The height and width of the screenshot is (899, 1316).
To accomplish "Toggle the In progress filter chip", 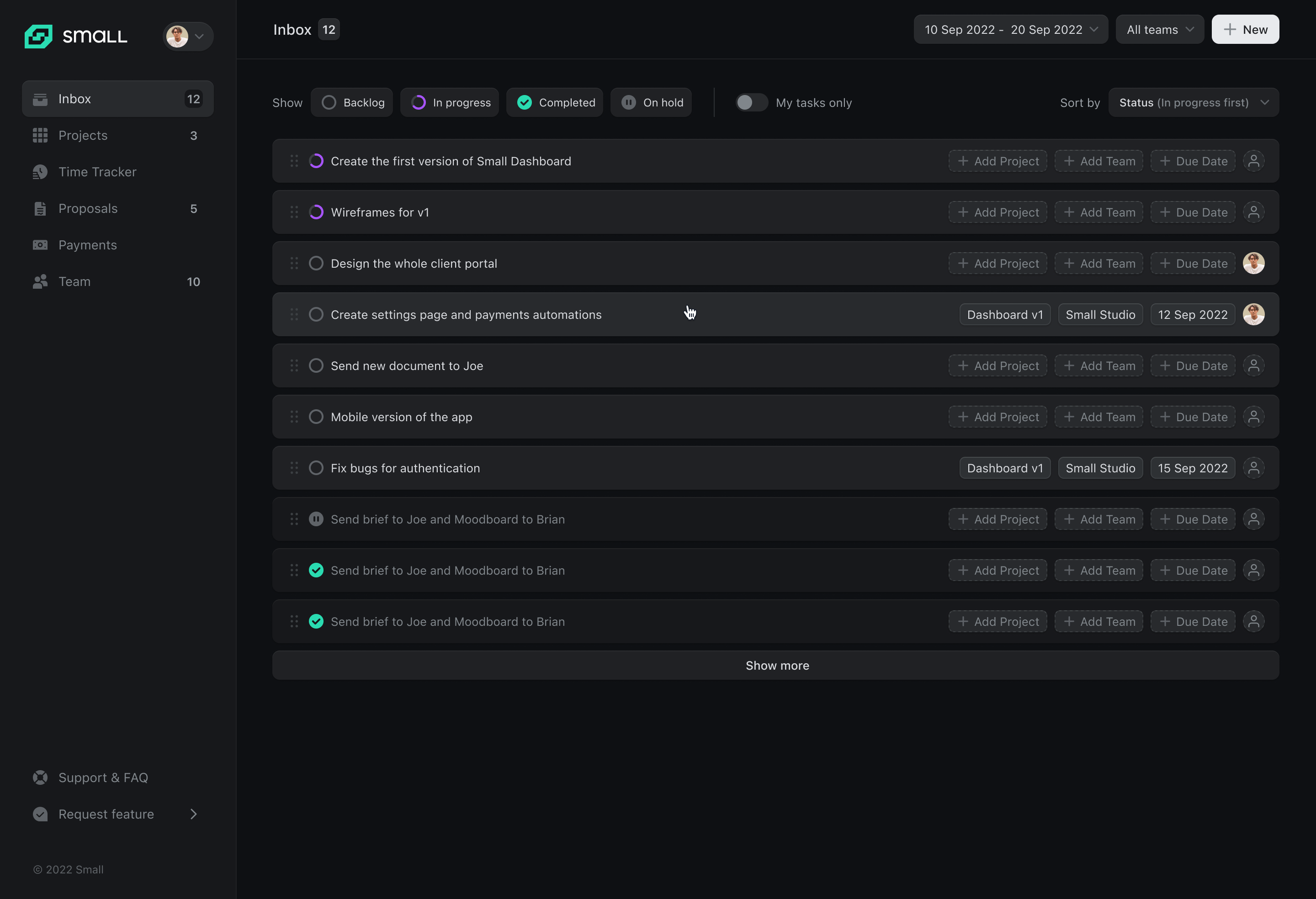I will [450, 102].
